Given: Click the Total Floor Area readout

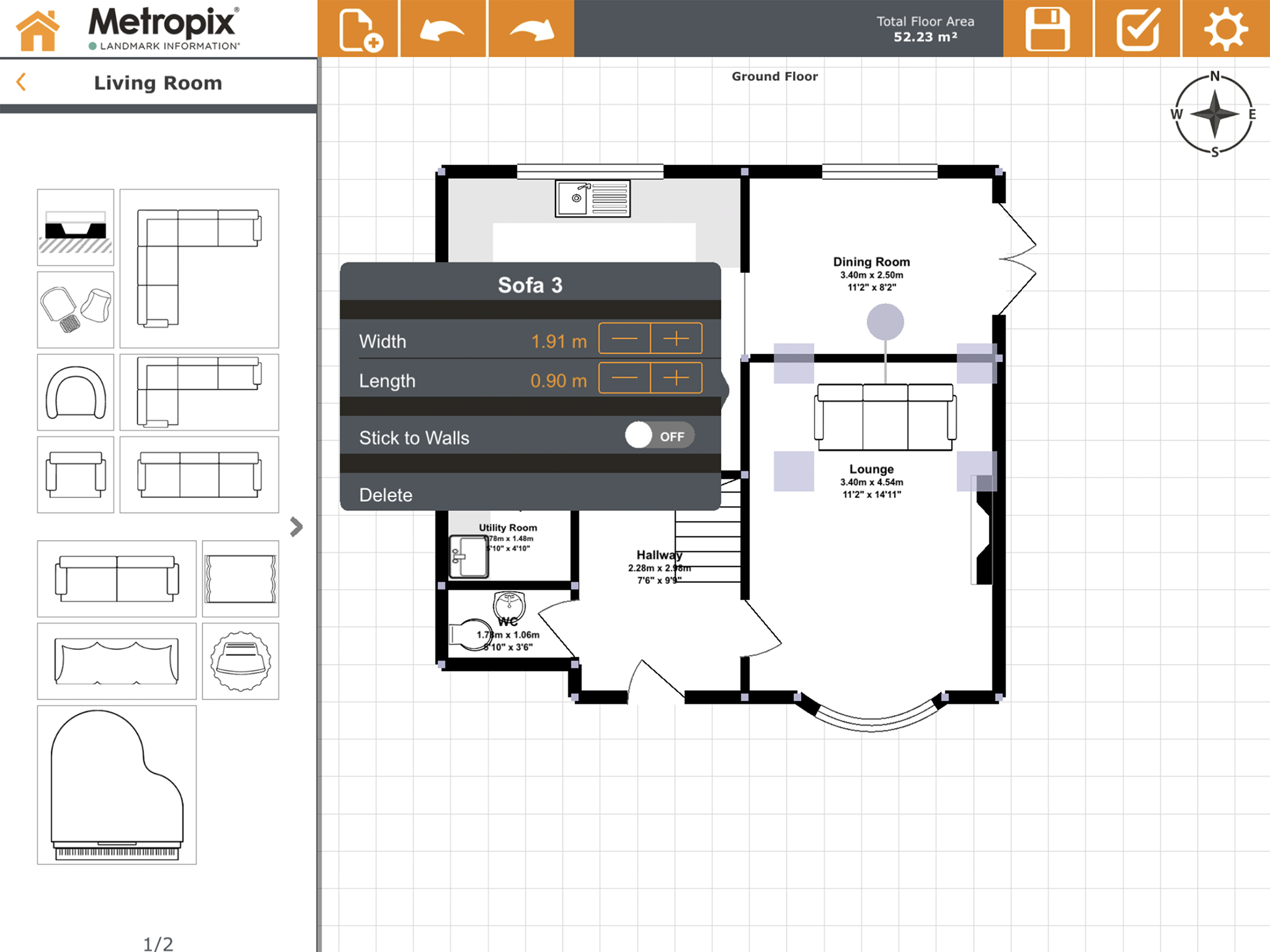Looking at the screenshot, I should [925, 29].
